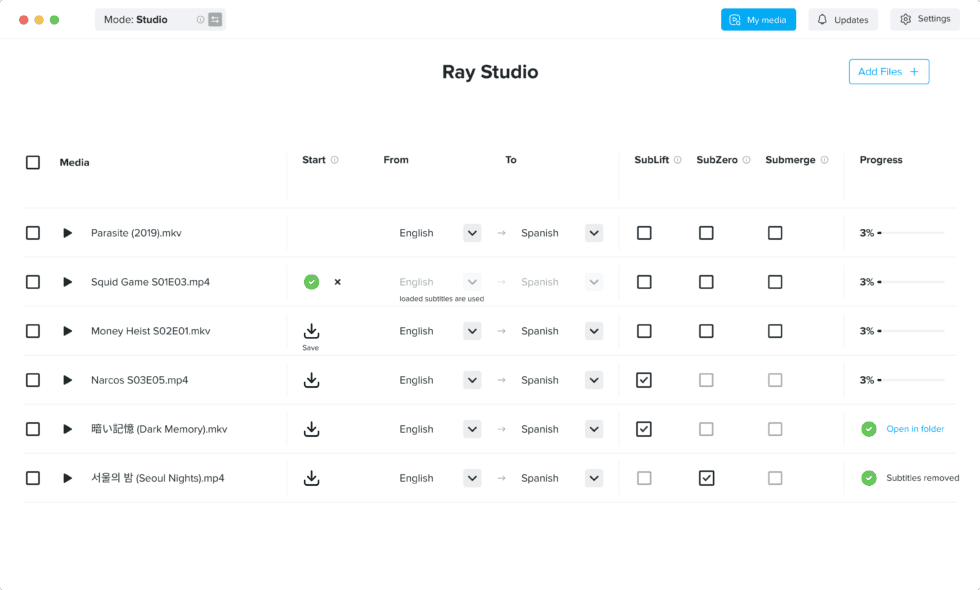Click Add Files button
The image size is (980, 590).
coord(889,72)
